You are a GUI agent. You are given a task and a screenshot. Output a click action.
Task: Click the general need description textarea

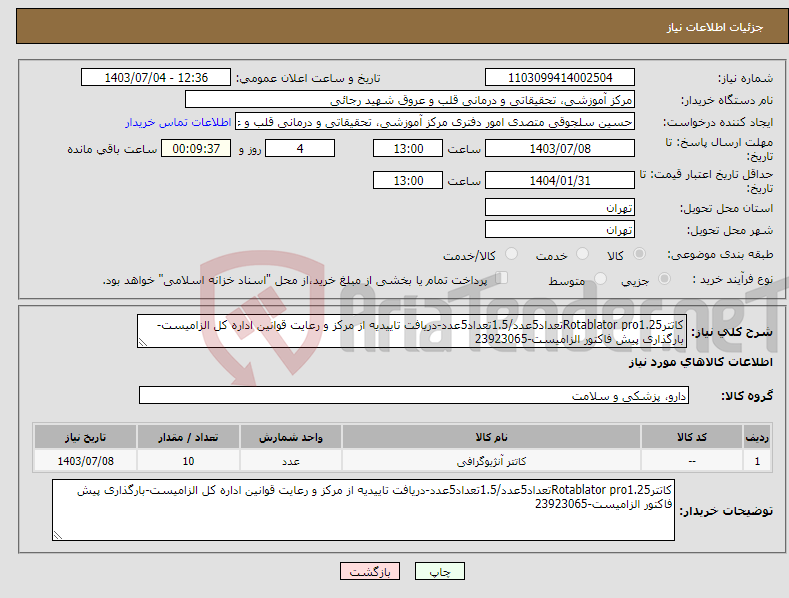(412, 331)
